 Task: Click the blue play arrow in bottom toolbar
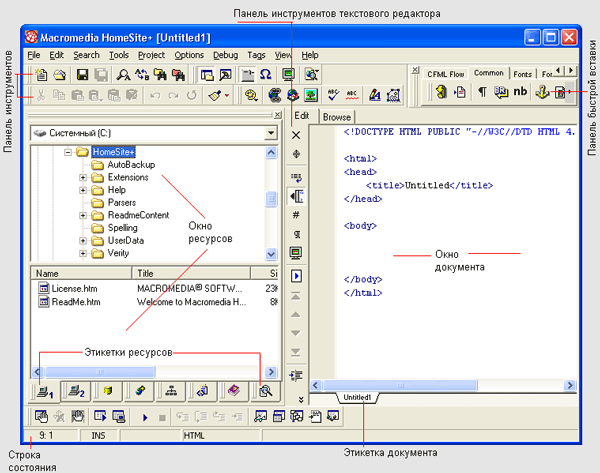[x=145, y=418]
